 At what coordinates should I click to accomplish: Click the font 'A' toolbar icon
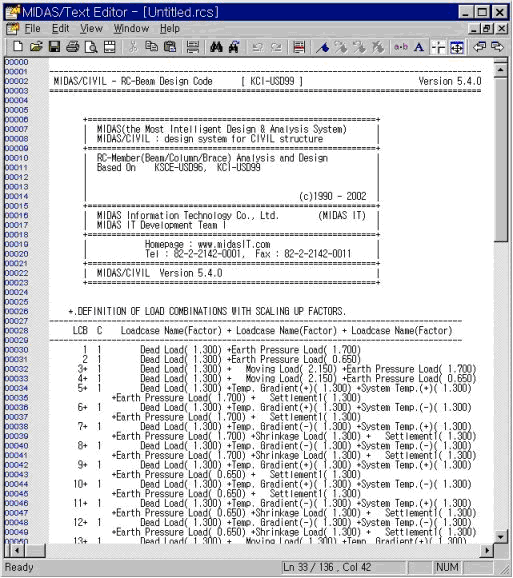click(419, 47)
